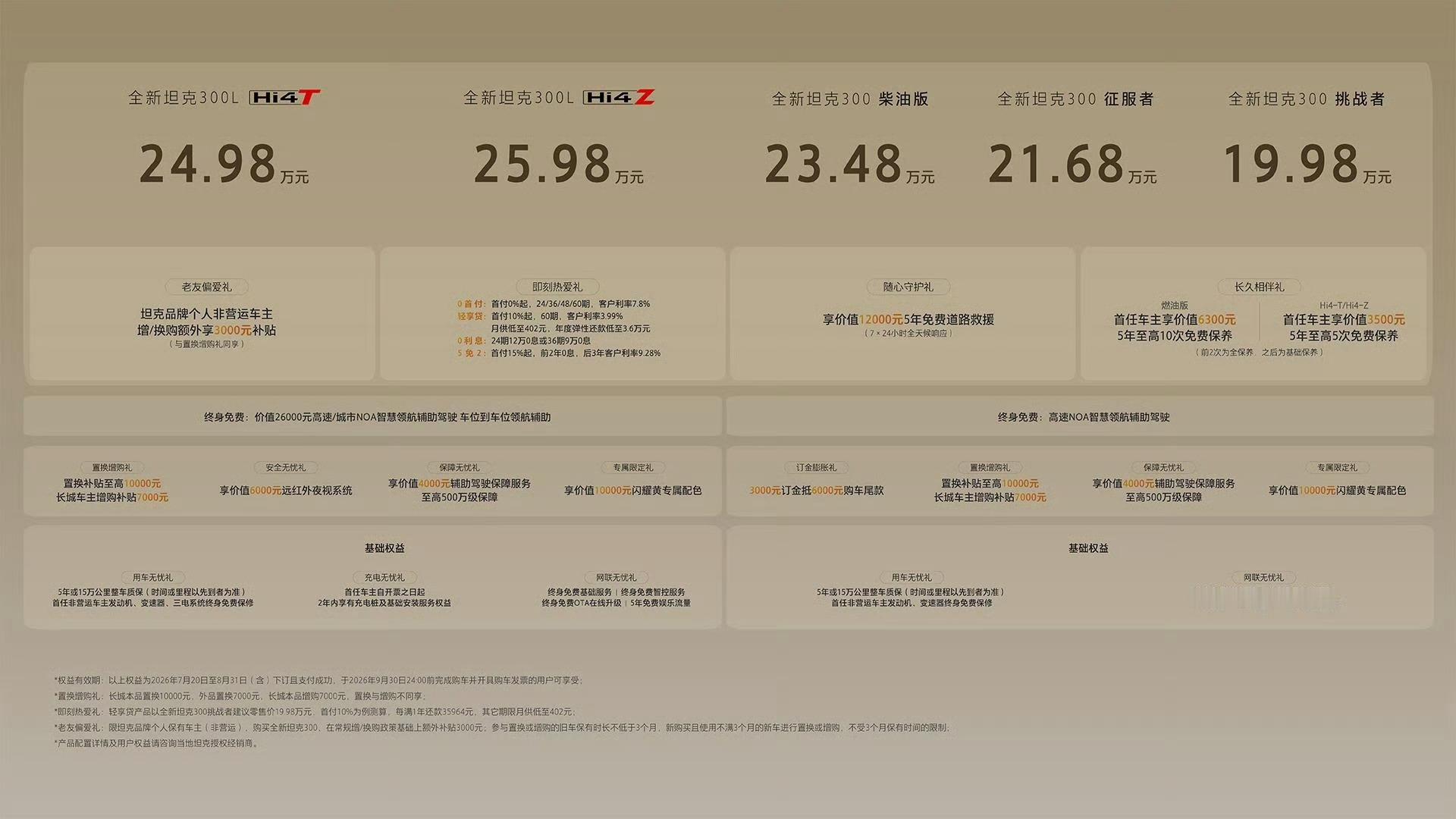The width and height of the screenshot is (1456, 819).
Task: Click the 随心守护礼 pill label
Action: (908, 287)
